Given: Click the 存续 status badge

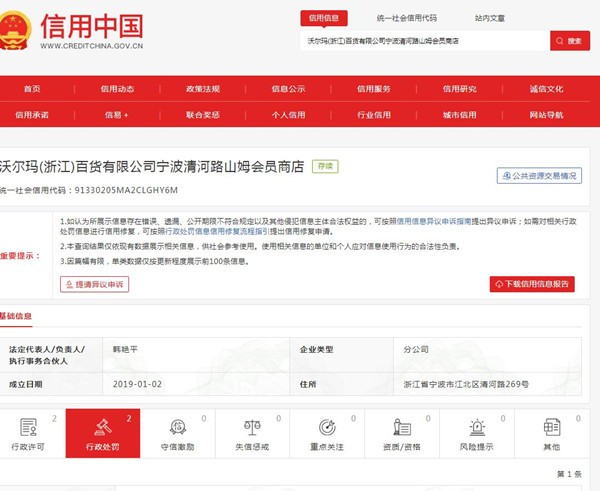Looking at the screenshot, I should (325, 166).
